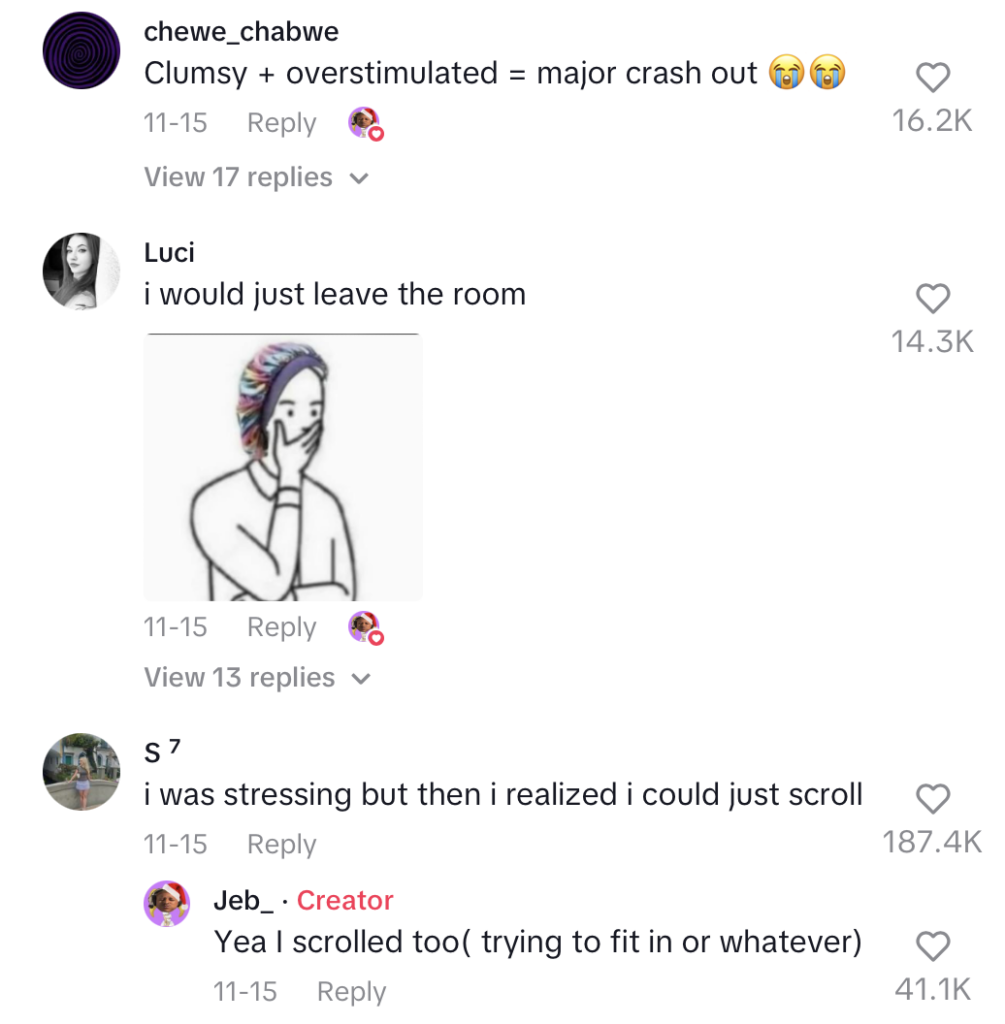Open S 7's profile avatar
The width and height of the screenshot is (1005, 1024).
point(81,770)
